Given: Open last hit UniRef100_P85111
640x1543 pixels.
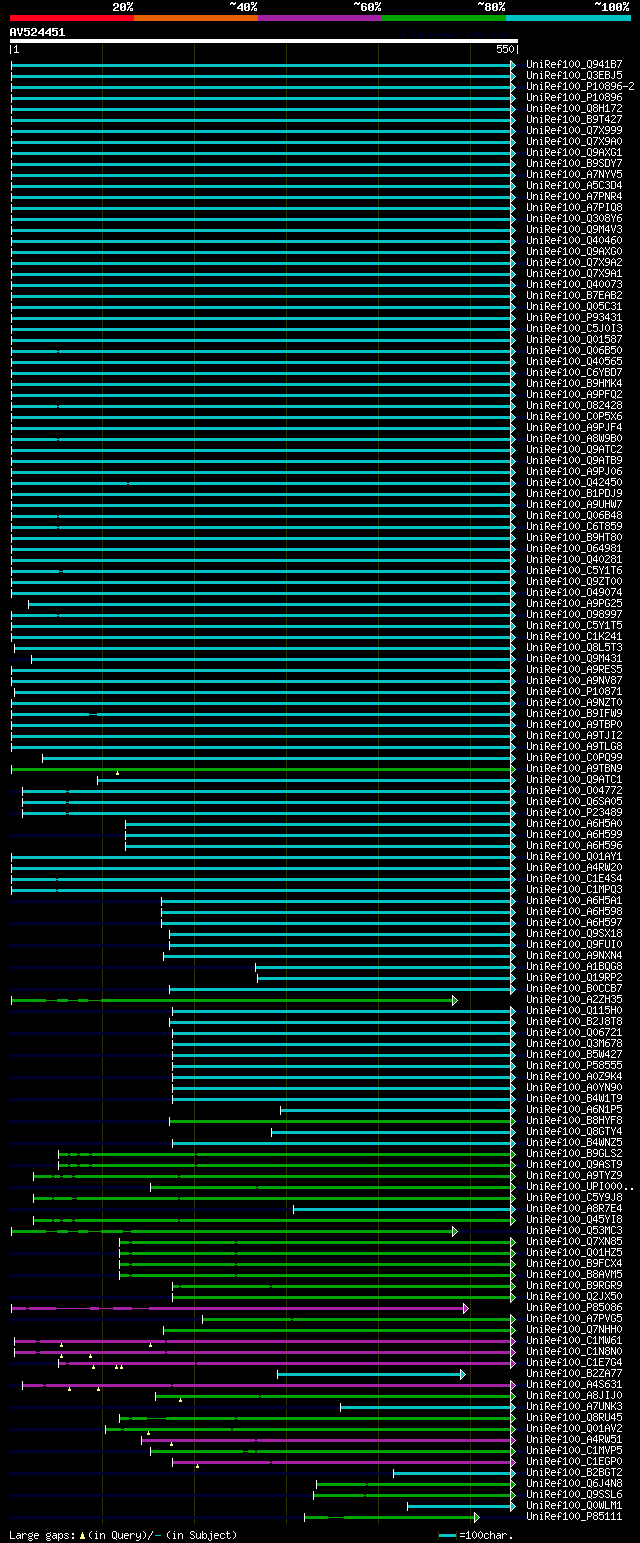Looking at the screenshot, I should 574,1516.
